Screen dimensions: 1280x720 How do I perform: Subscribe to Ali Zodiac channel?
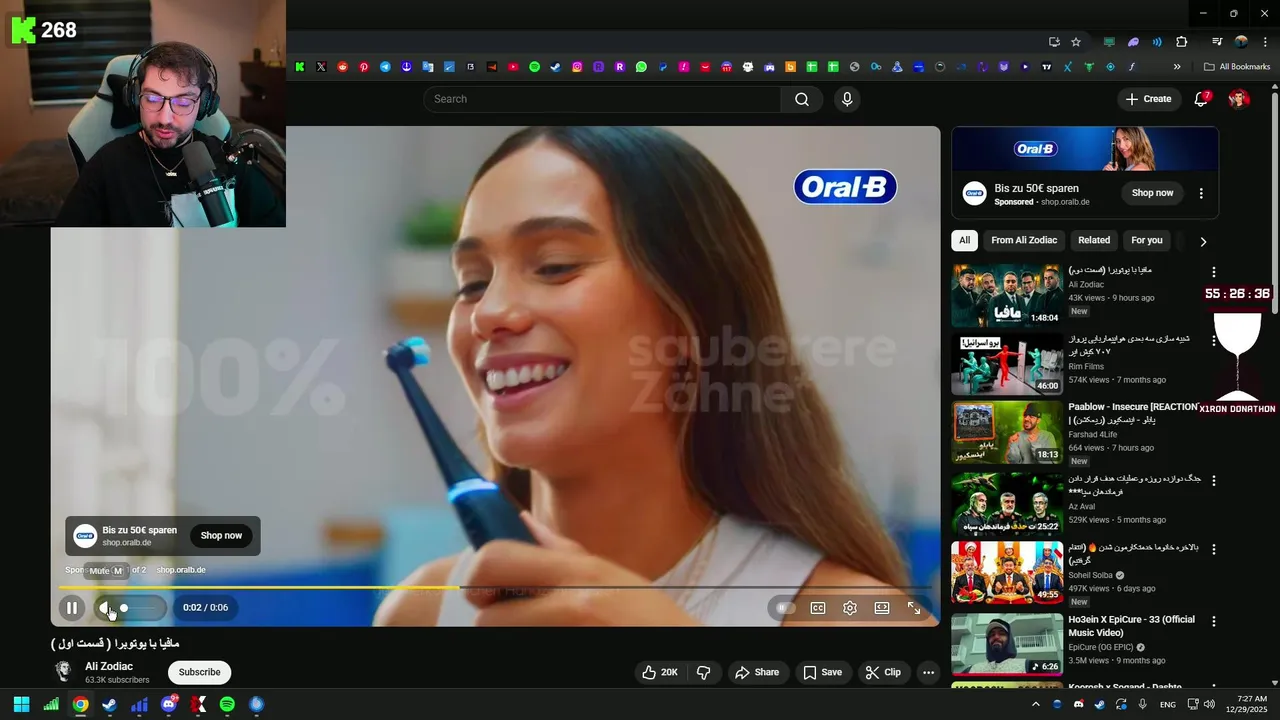click(x=200, y=672)
